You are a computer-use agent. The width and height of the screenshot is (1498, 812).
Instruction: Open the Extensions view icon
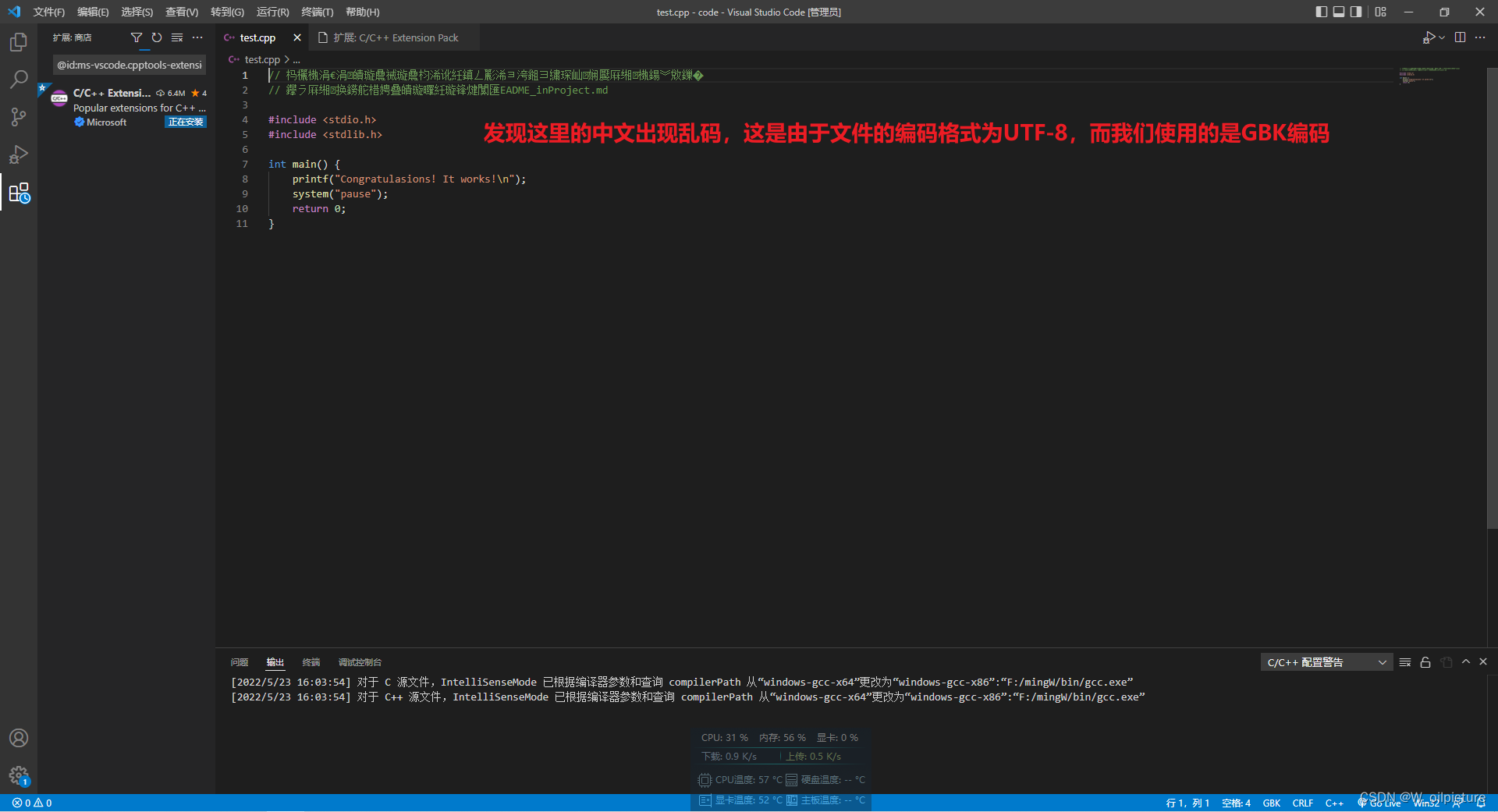coord(19,193)
